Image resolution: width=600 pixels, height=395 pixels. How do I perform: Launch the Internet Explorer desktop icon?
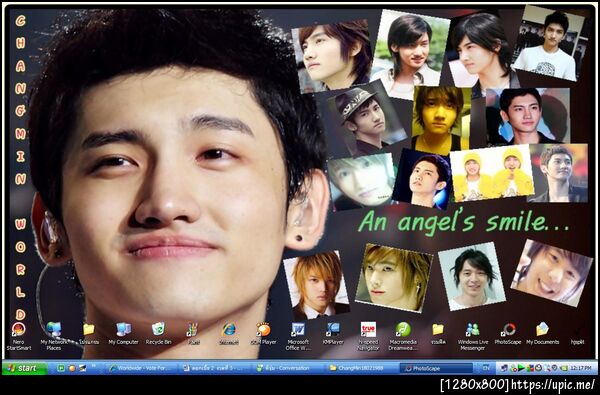point(229,334)
